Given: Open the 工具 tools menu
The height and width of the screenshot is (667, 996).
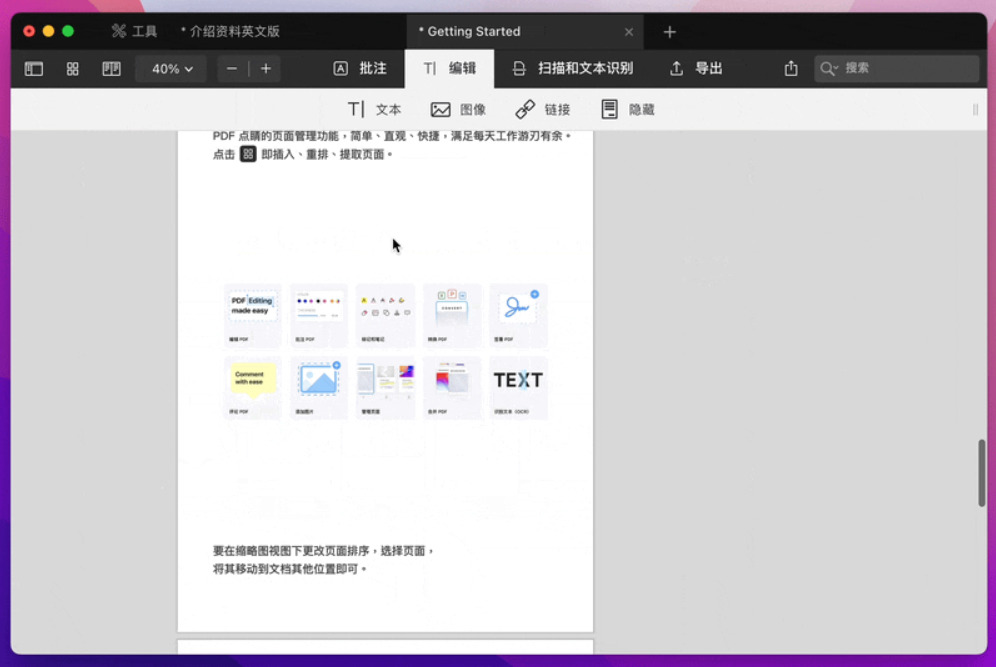Looking at the screenshot, I should click(134, 32).
